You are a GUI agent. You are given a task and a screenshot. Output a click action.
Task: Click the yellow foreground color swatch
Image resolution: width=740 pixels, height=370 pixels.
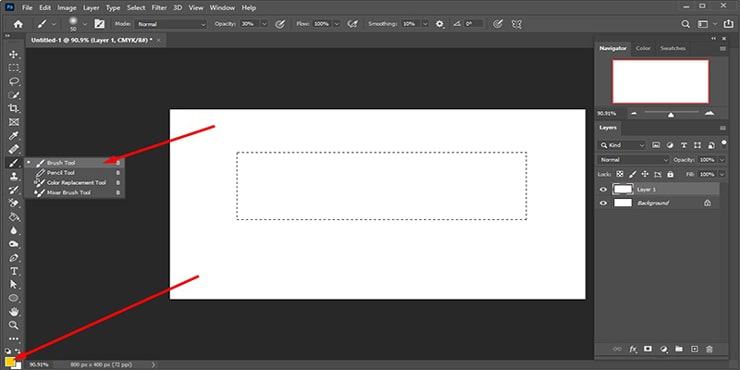9,362
